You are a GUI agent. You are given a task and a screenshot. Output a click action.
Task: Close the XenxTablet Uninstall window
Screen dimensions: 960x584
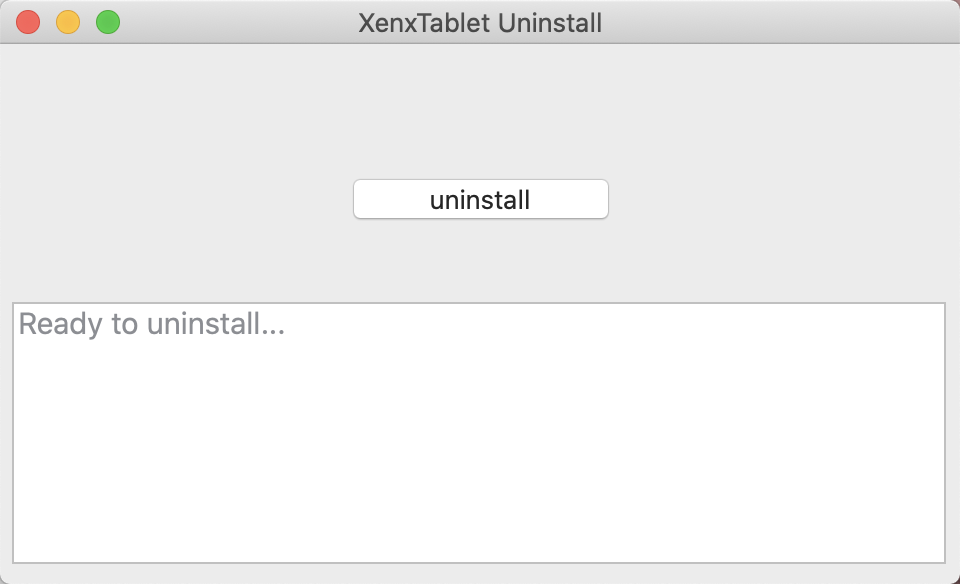(28, 22)
